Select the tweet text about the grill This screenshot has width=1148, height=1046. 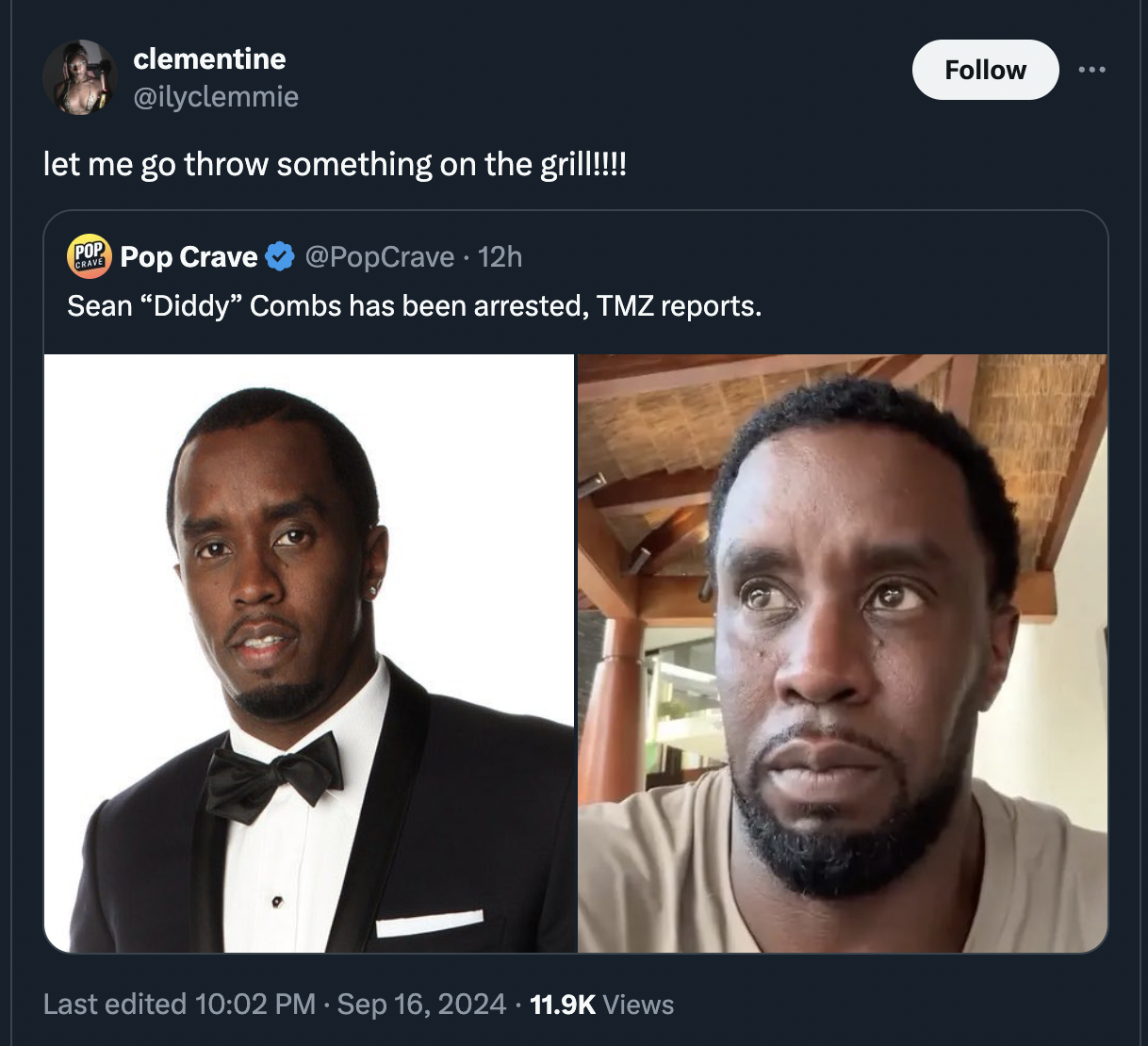336,163
